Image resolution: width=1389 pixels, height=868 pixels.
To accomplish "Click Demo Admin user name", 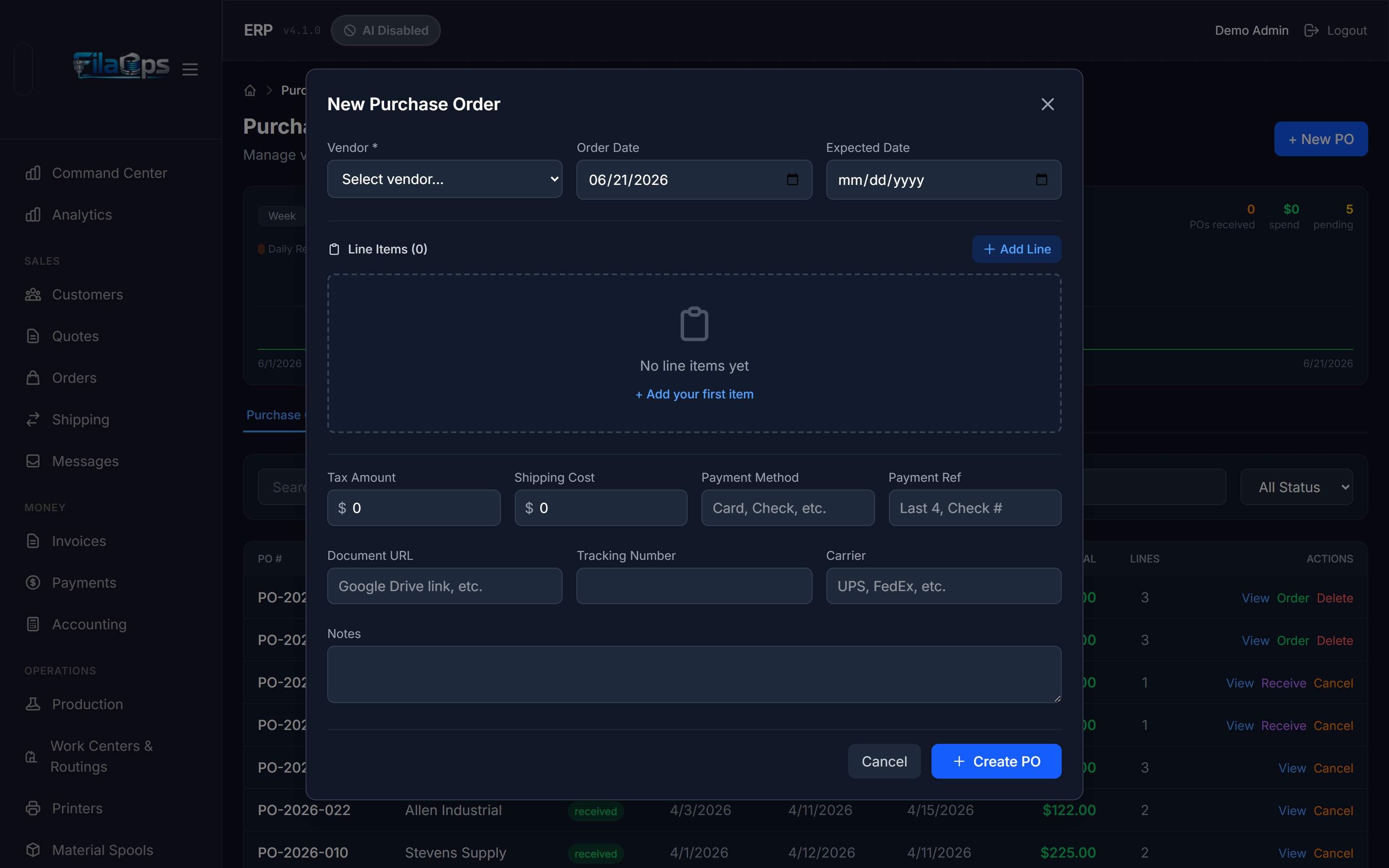I will (1251, 30).
